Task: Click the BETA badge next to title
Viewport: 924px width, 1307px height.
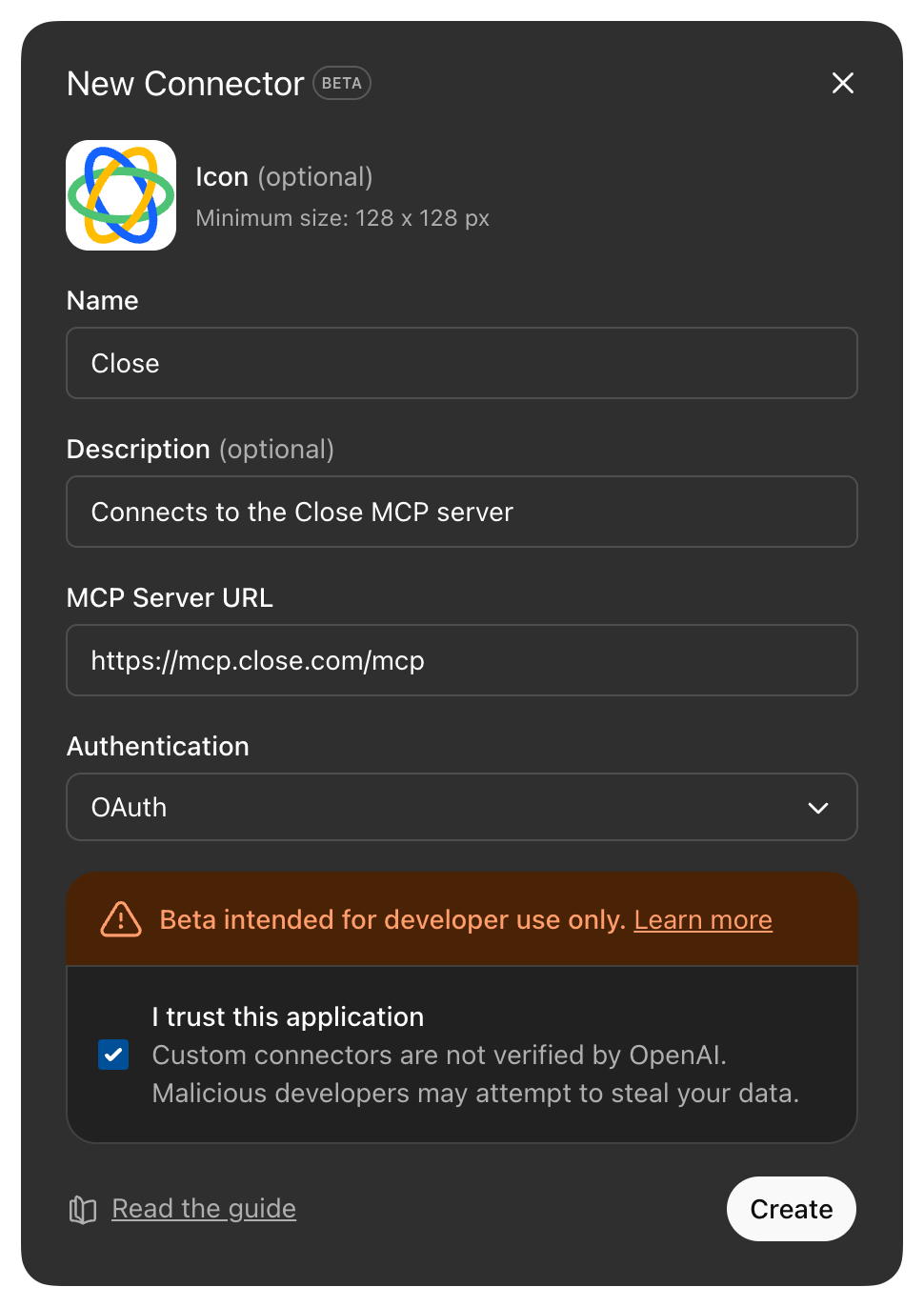Action: (x=341, y=83)
